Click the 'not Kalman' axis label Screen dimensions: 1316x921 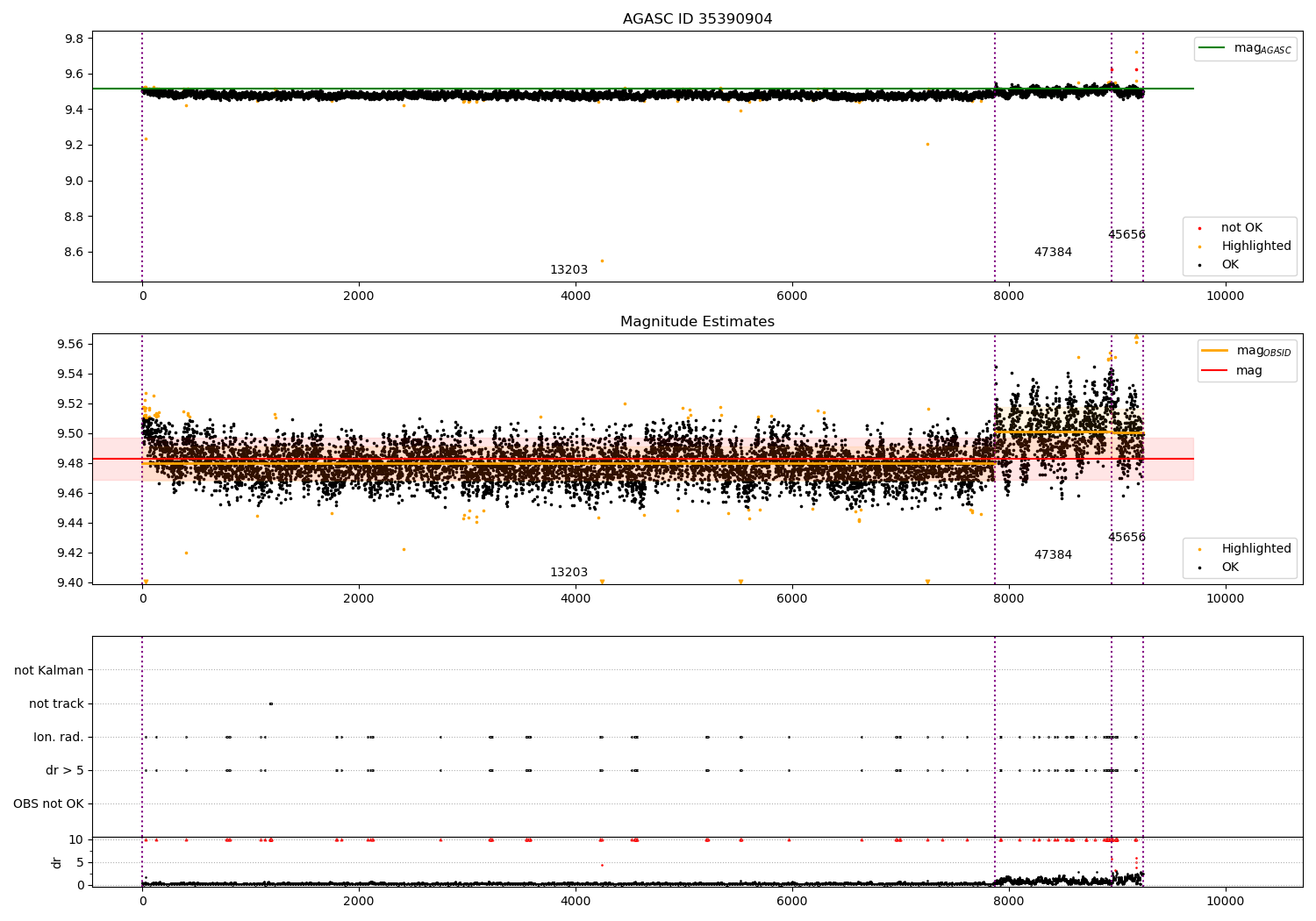pyautogui.click(x=49, y=670)
